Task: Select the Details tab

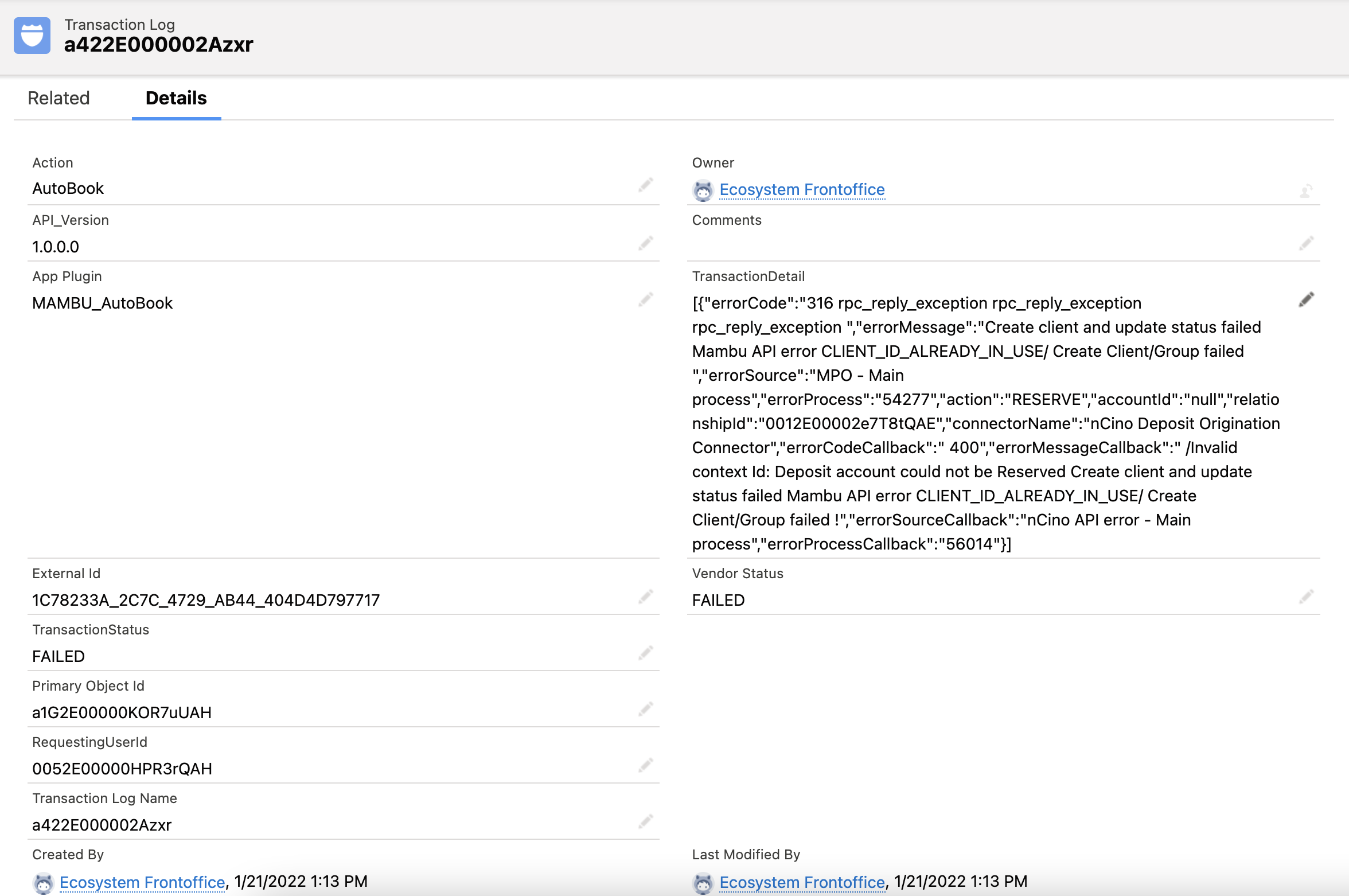Action: coord(176,98)
